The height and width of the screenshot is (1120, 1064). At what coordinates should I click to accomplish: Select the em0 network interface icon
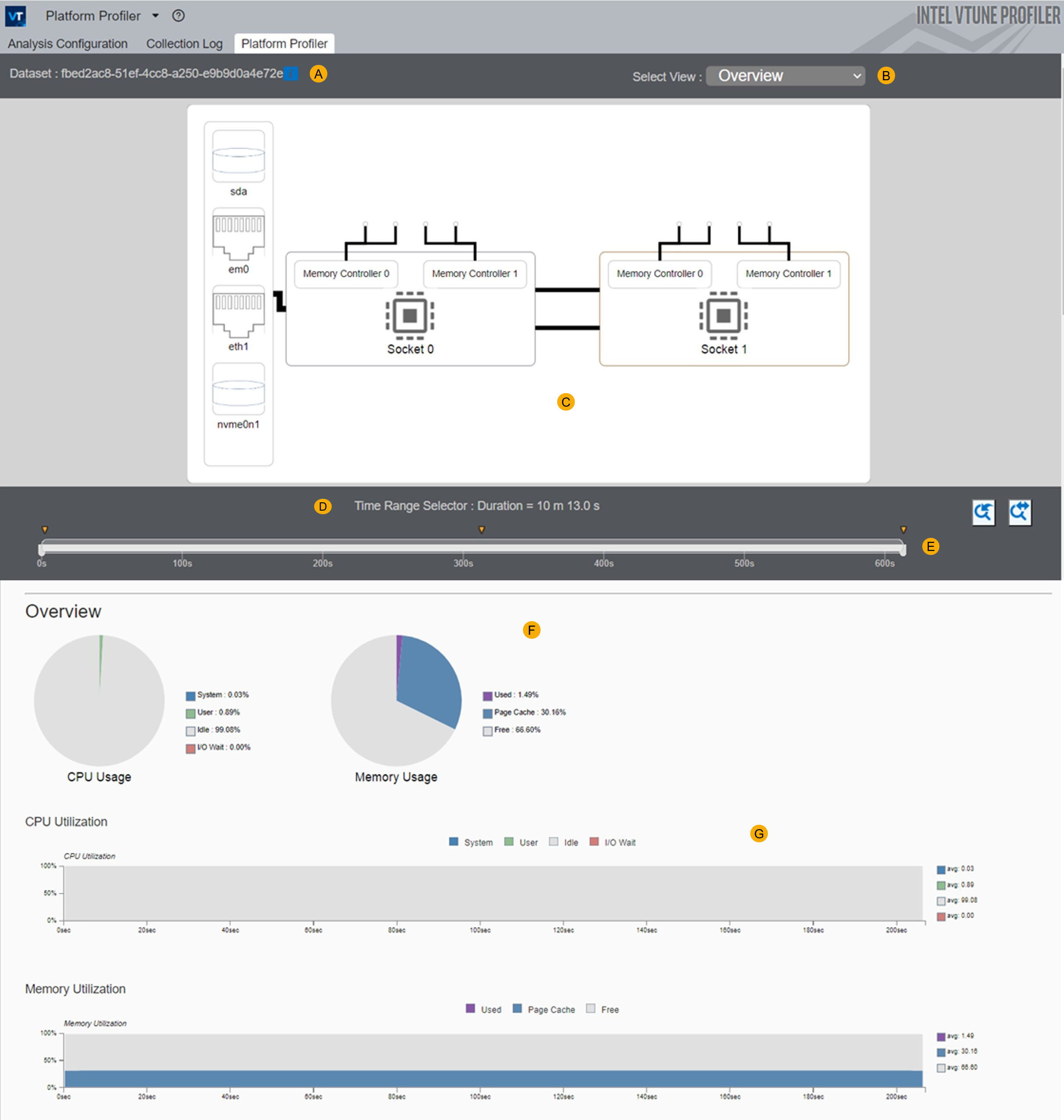pos(238,234)
